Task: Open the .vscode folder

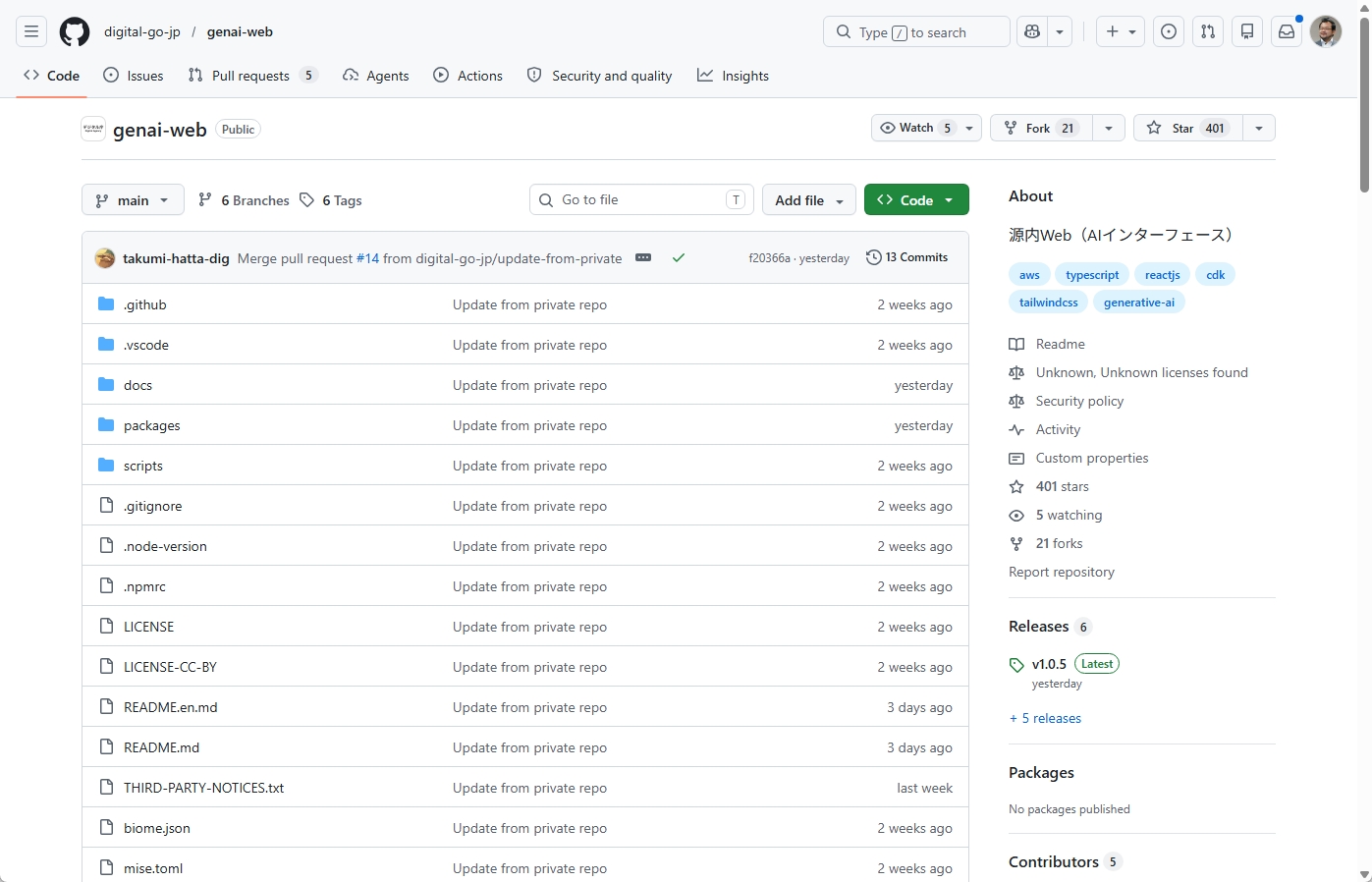Action: 146,345
